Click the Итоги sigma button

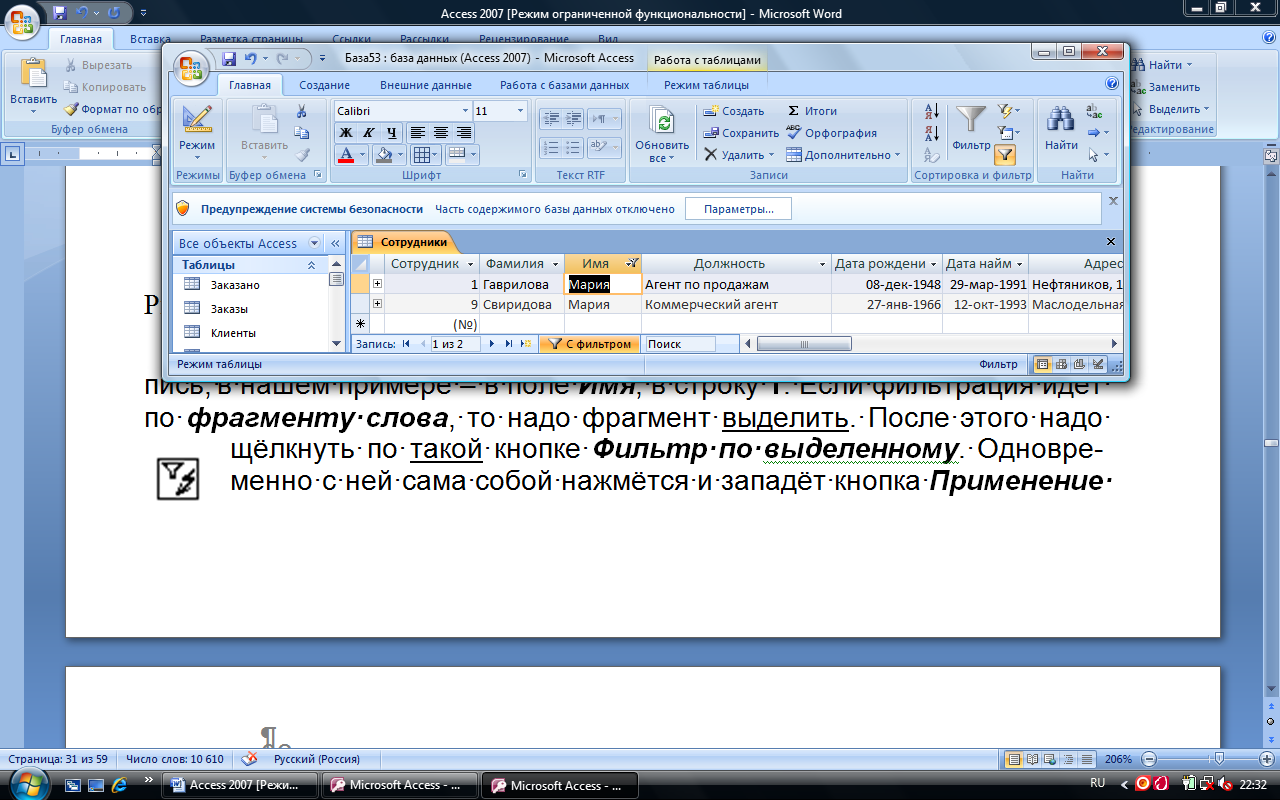click(x=811, y=111)
